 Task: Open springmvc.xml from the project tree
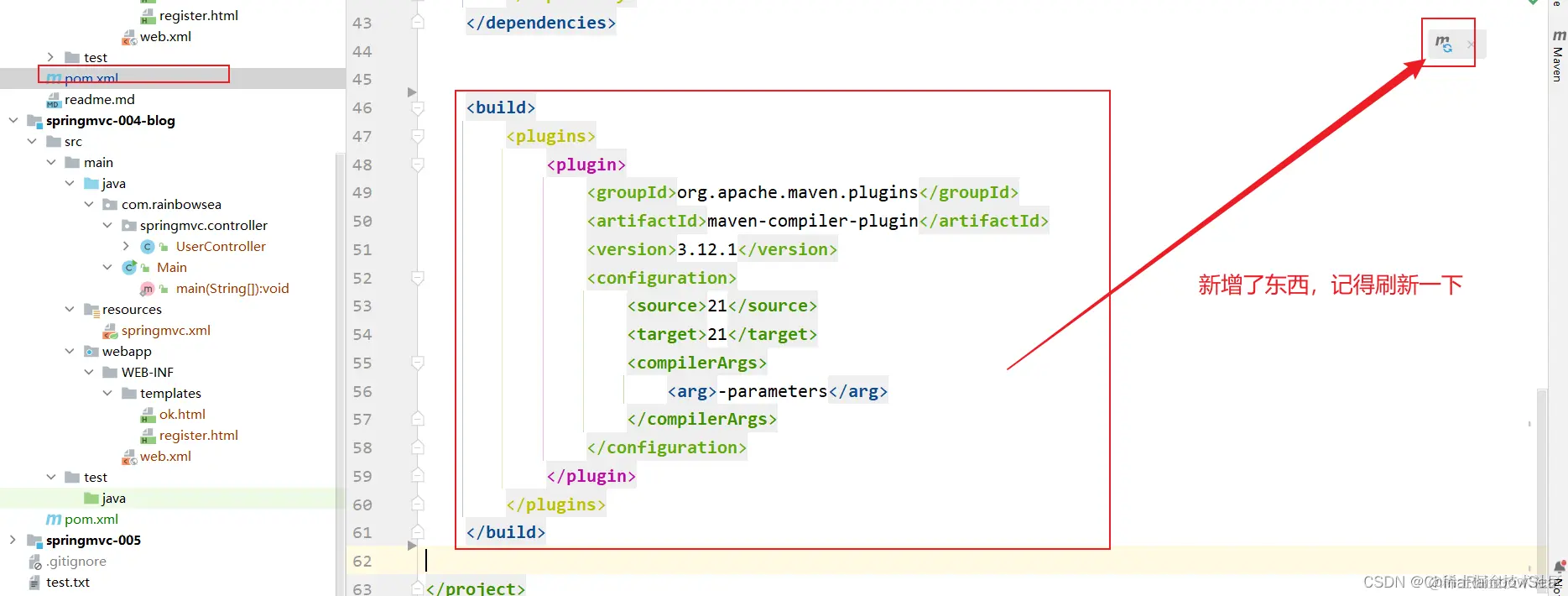tap(166, 330)
